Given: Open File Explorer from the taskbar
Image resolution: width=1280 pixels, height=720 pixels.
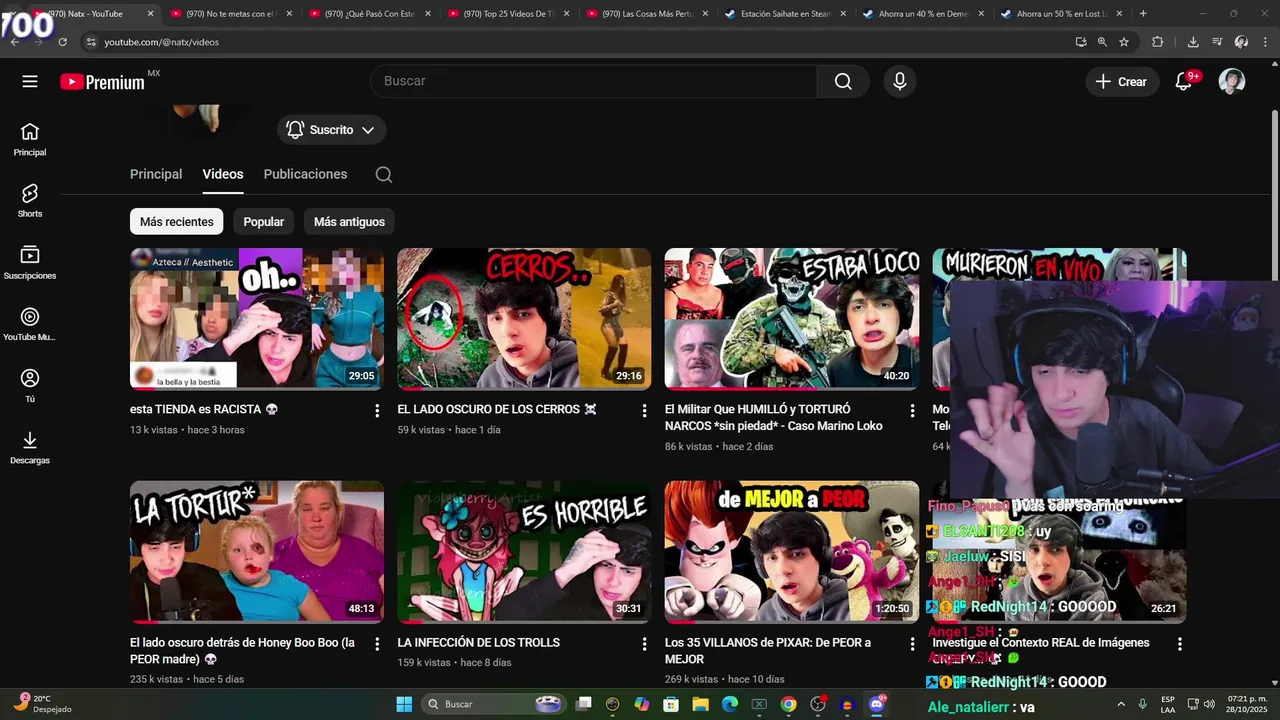Looking at the screenshot, I should (701, 704).
